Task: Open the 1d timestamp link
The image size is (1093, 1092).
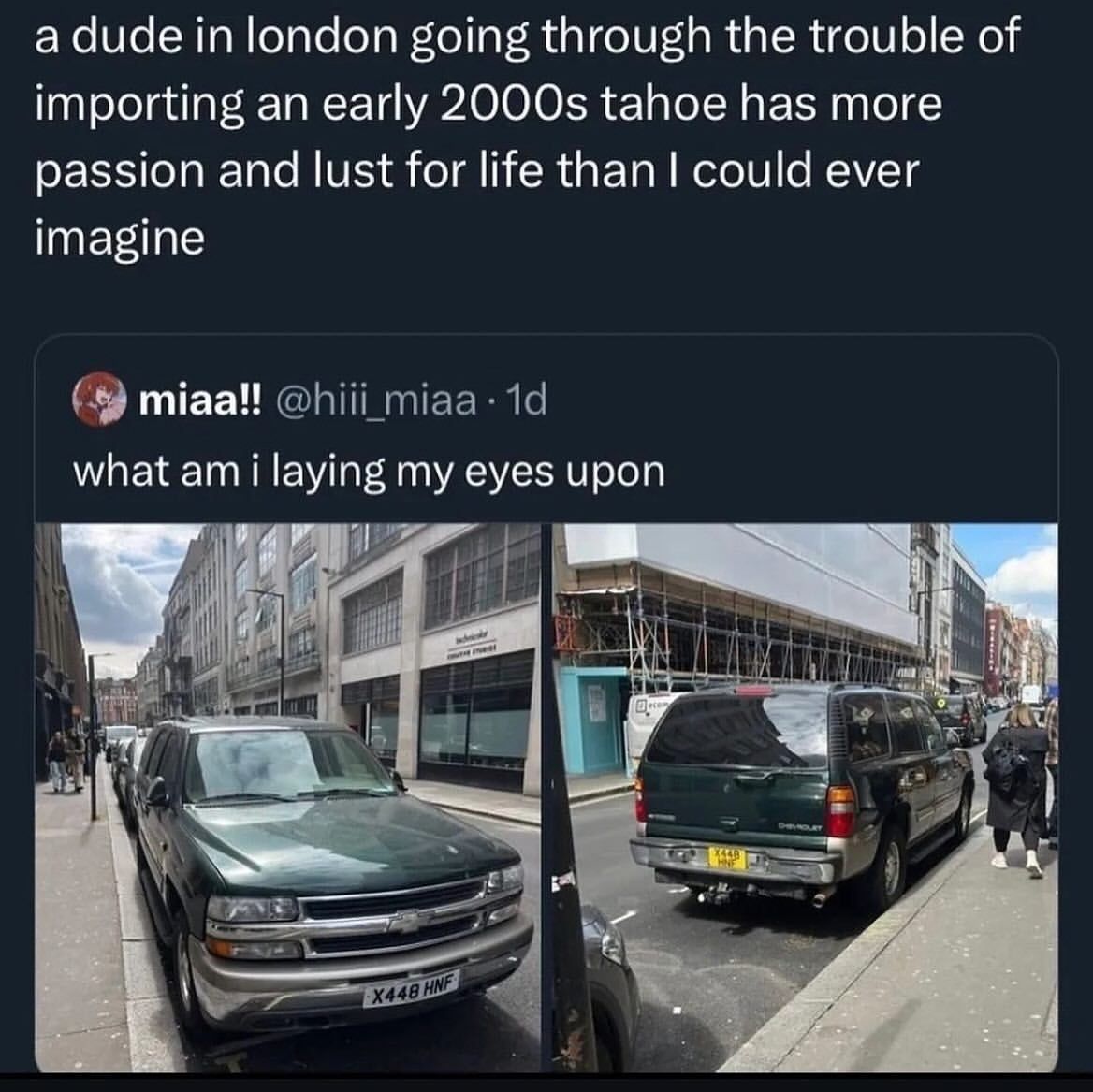Action: [x=529, y=401]
